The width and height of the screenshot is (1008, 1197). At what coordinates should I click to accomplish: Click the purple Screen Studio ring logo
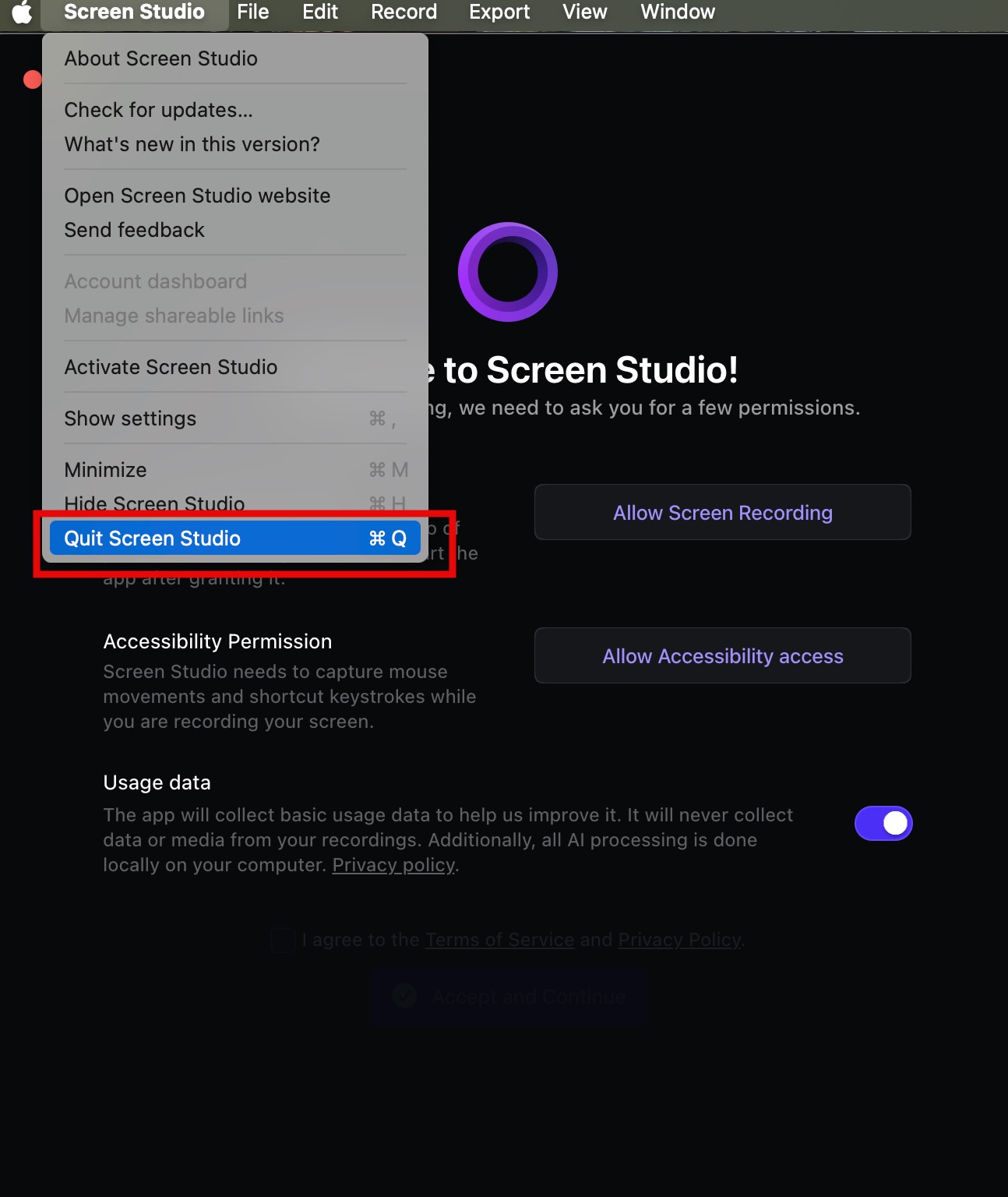point(508,272)
